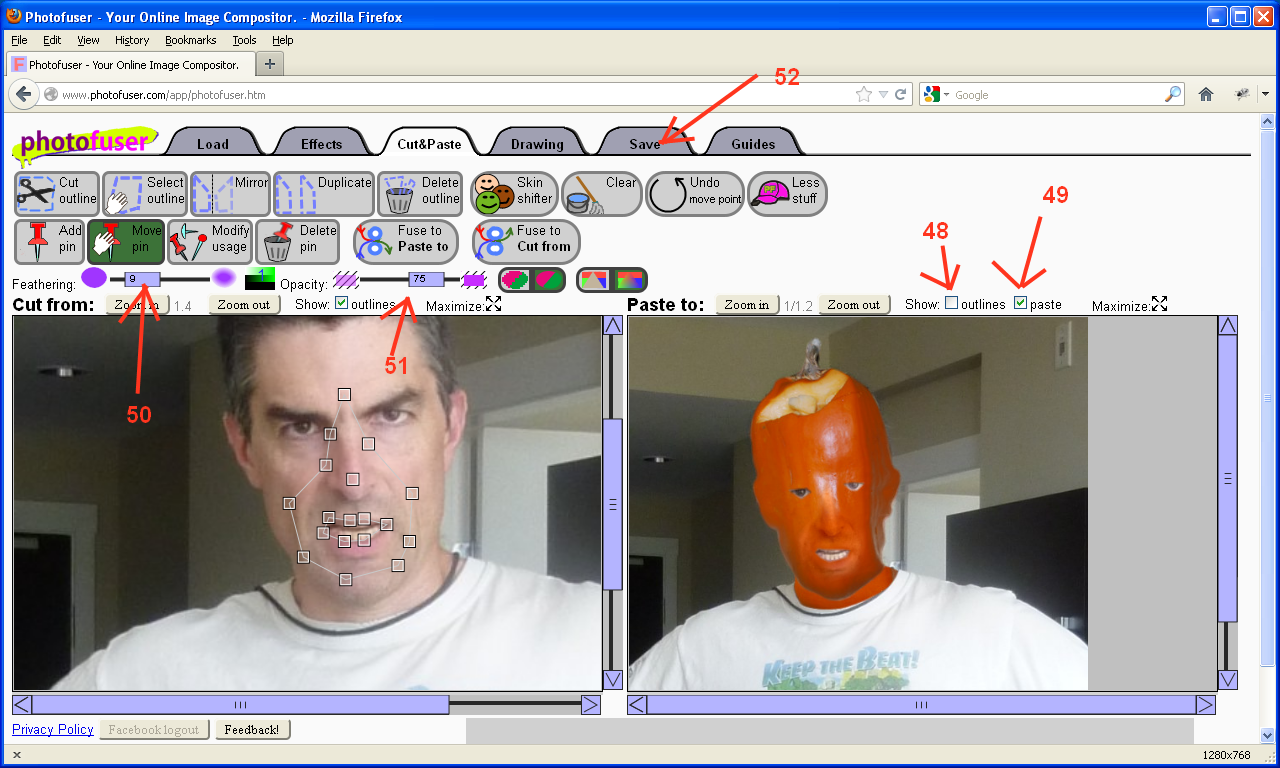This screenshot has height=768, width=1280.
Task: Uncheck the paste checkbox
Action: click(x=1020, y=302)
